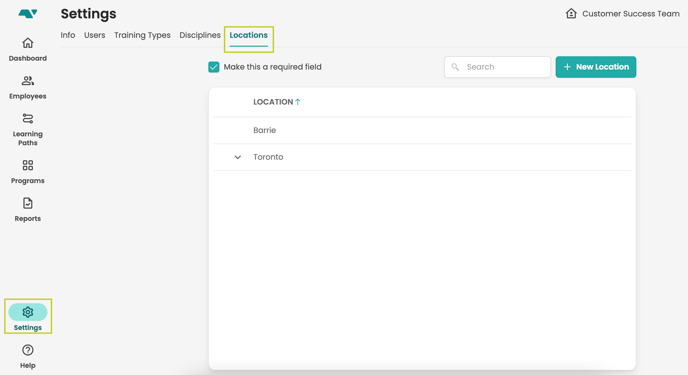Click the magnifier icon in Search
The image size is (688, 375).
pos(455,67)
